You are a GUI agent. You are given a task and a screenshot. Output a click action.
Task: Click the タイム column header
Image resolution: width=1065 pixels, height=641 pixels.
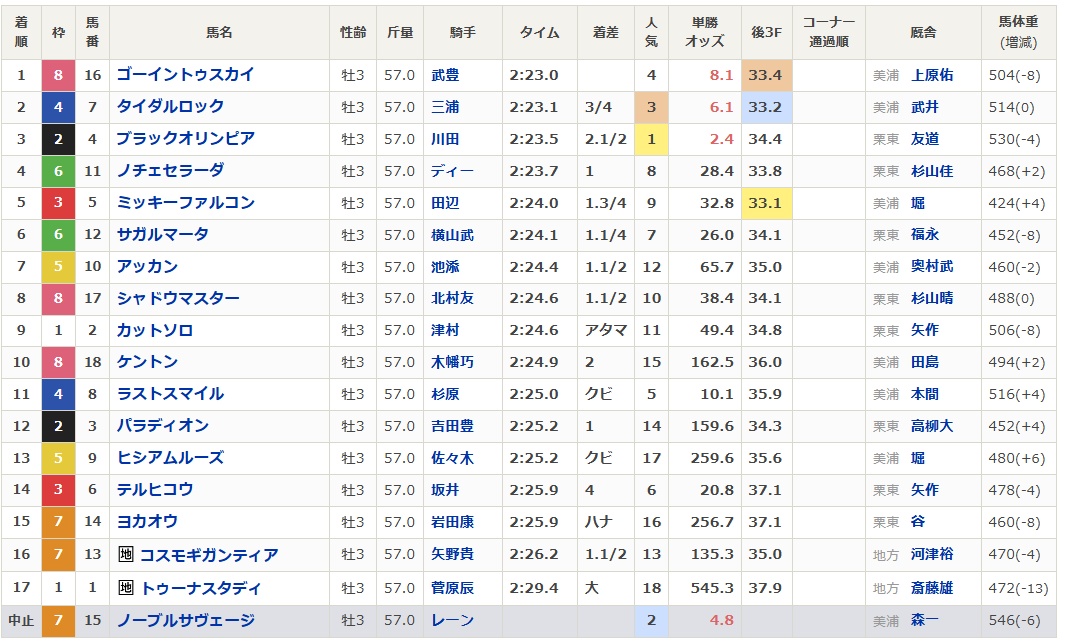pos(539,32)
